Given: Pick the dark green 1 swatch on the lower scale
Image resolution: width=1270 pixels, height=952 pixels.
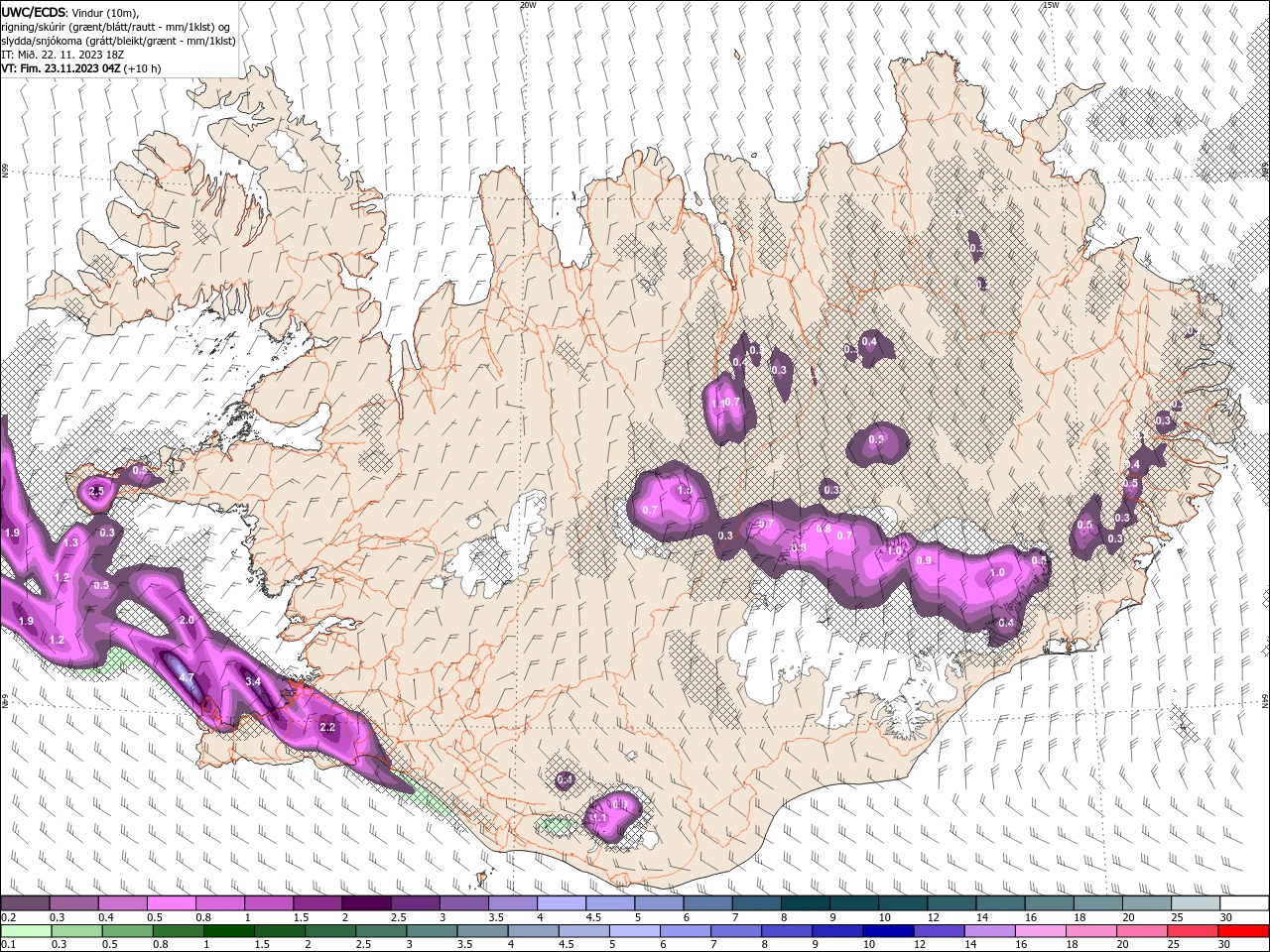Looking at the screenshot, I should (229, 931).
